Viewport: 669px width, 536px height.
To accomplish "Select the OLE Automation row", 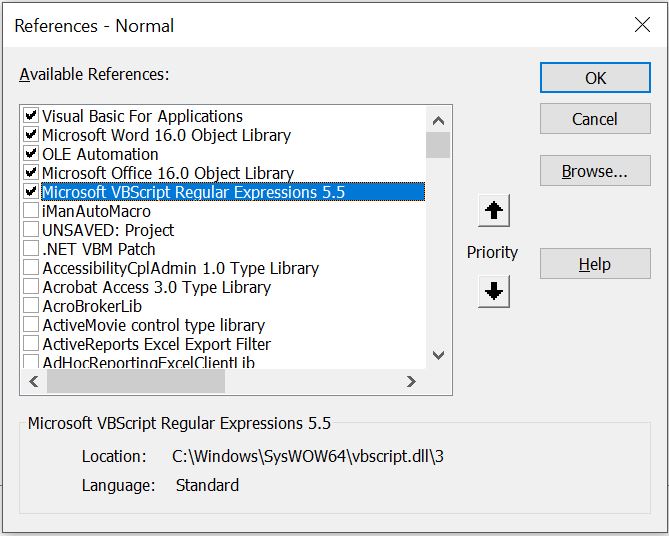I will [100, 154].
